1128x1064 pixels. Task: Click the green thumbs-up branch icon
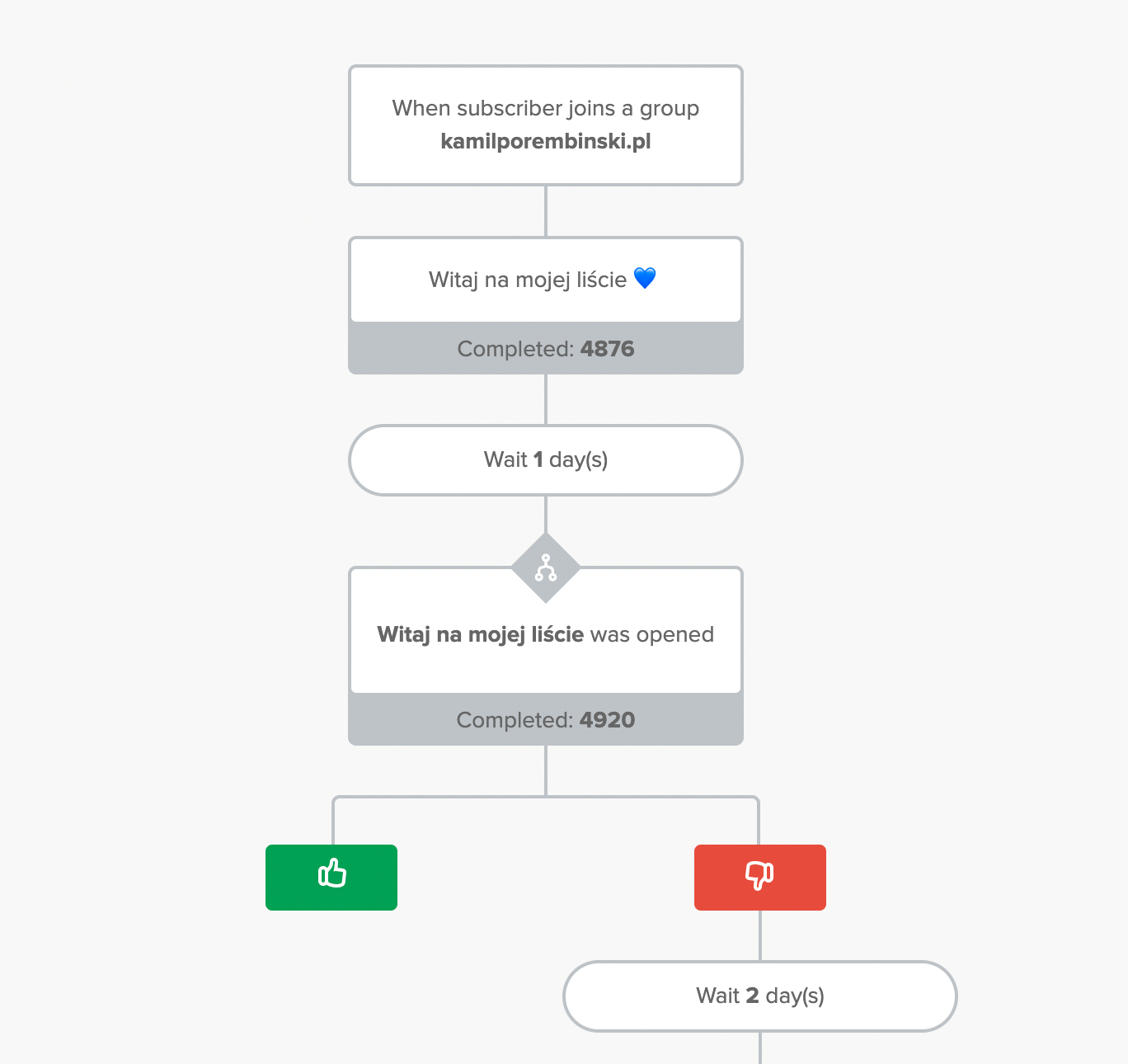[331, 877]
